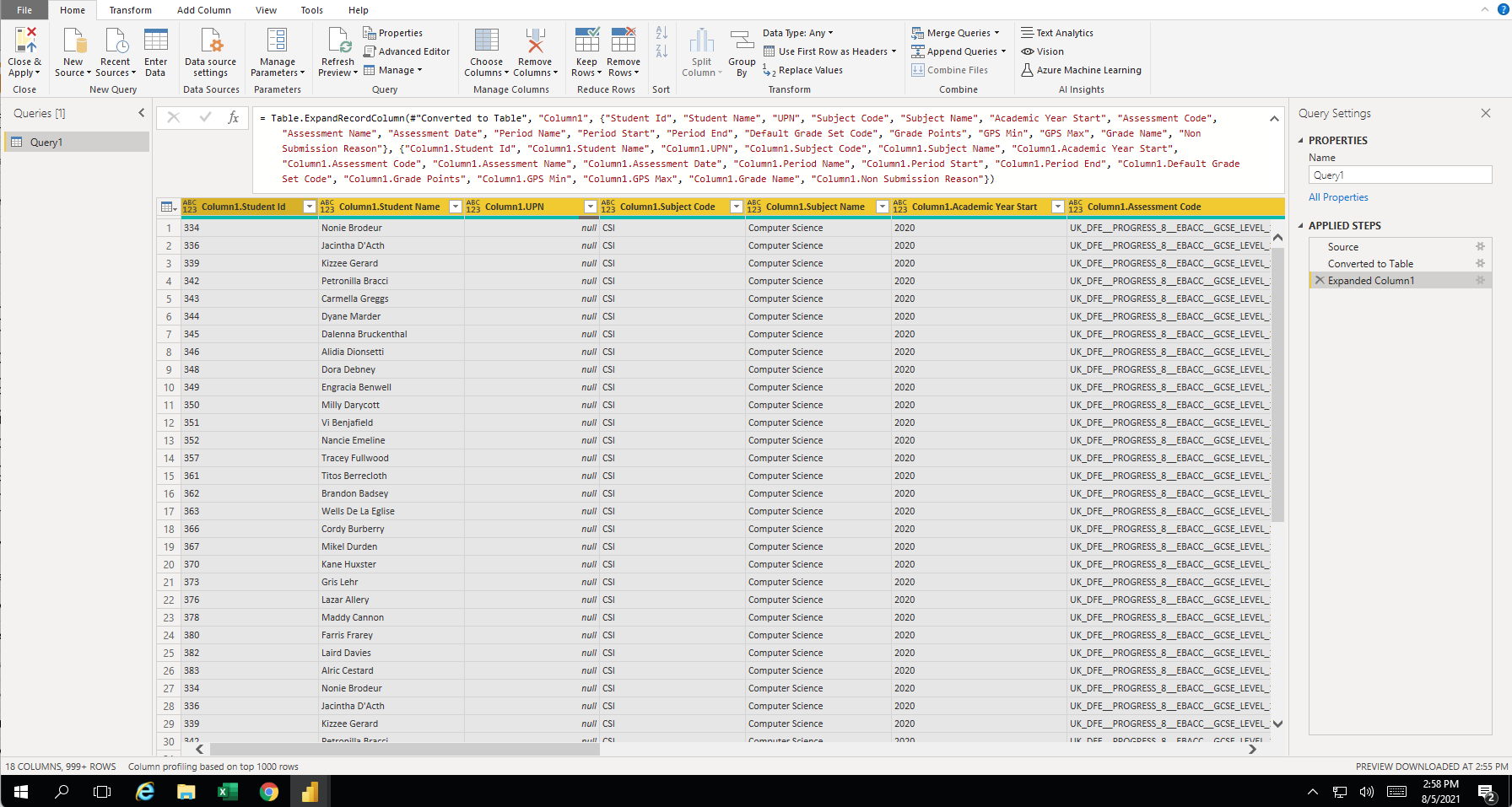Viewport: 1512px width, 807px height.
Task: Delete the Expanded Column1 step
Action: tap(1320, 280)
